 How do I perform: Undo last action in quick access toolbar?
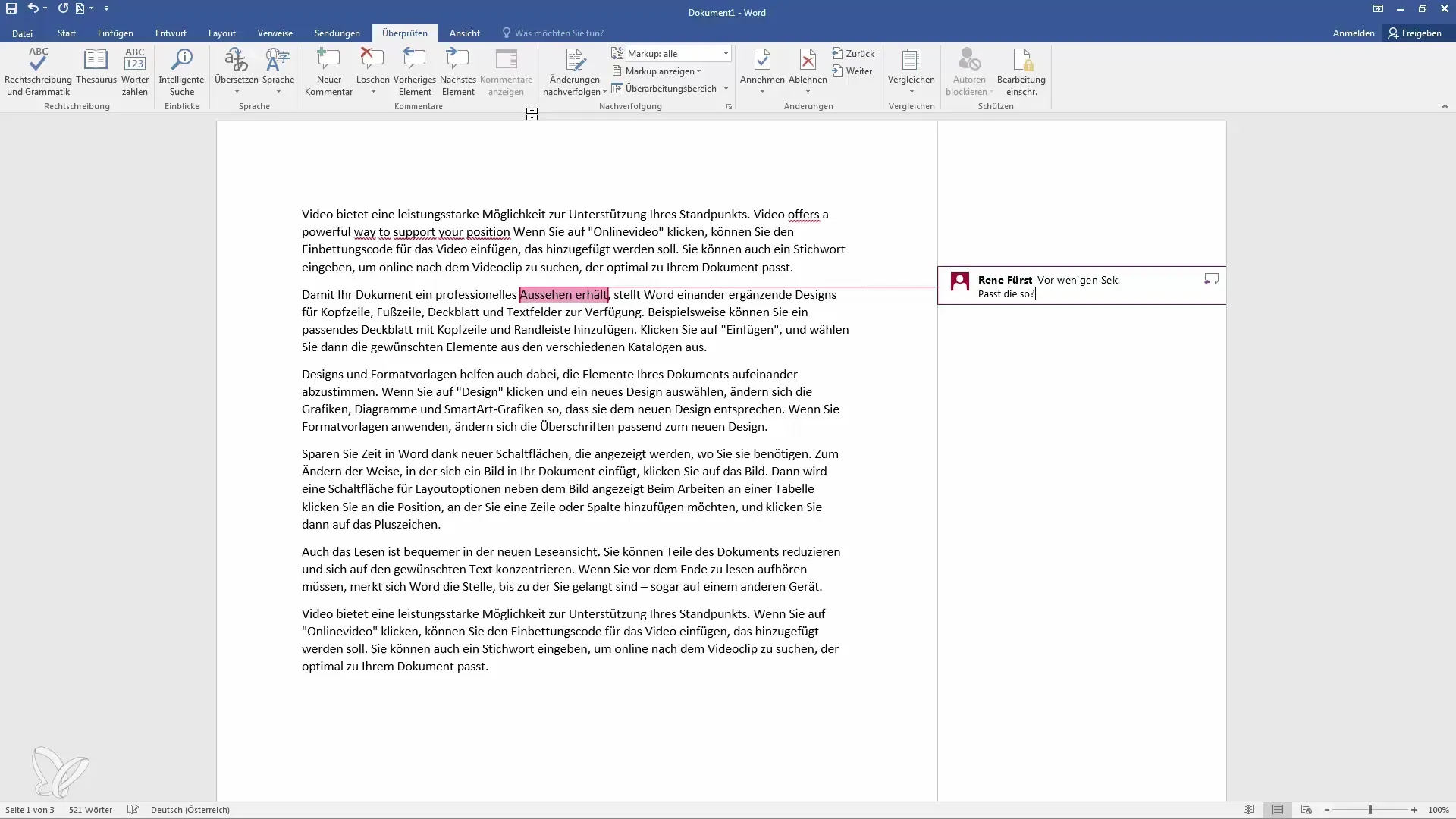[x=33, y=8]
